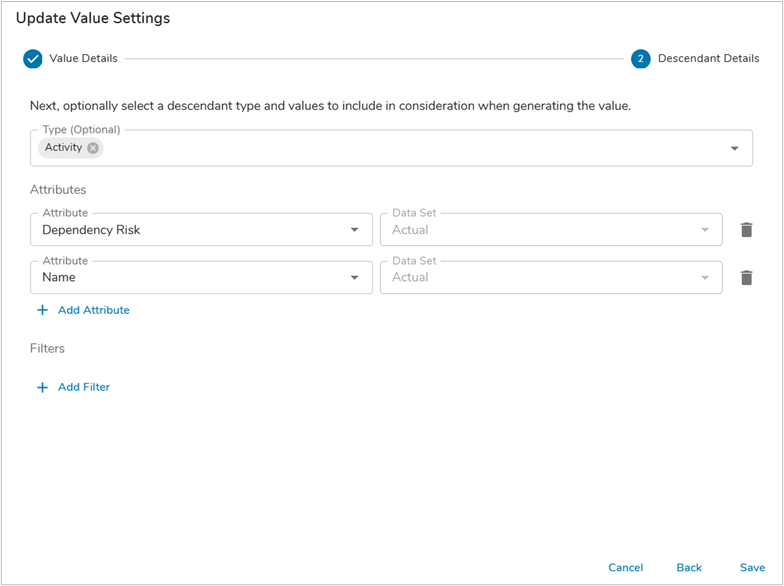Click inside the Type (Optional) input field
Screen dimensions: 784x586
[x=400, y=149]
